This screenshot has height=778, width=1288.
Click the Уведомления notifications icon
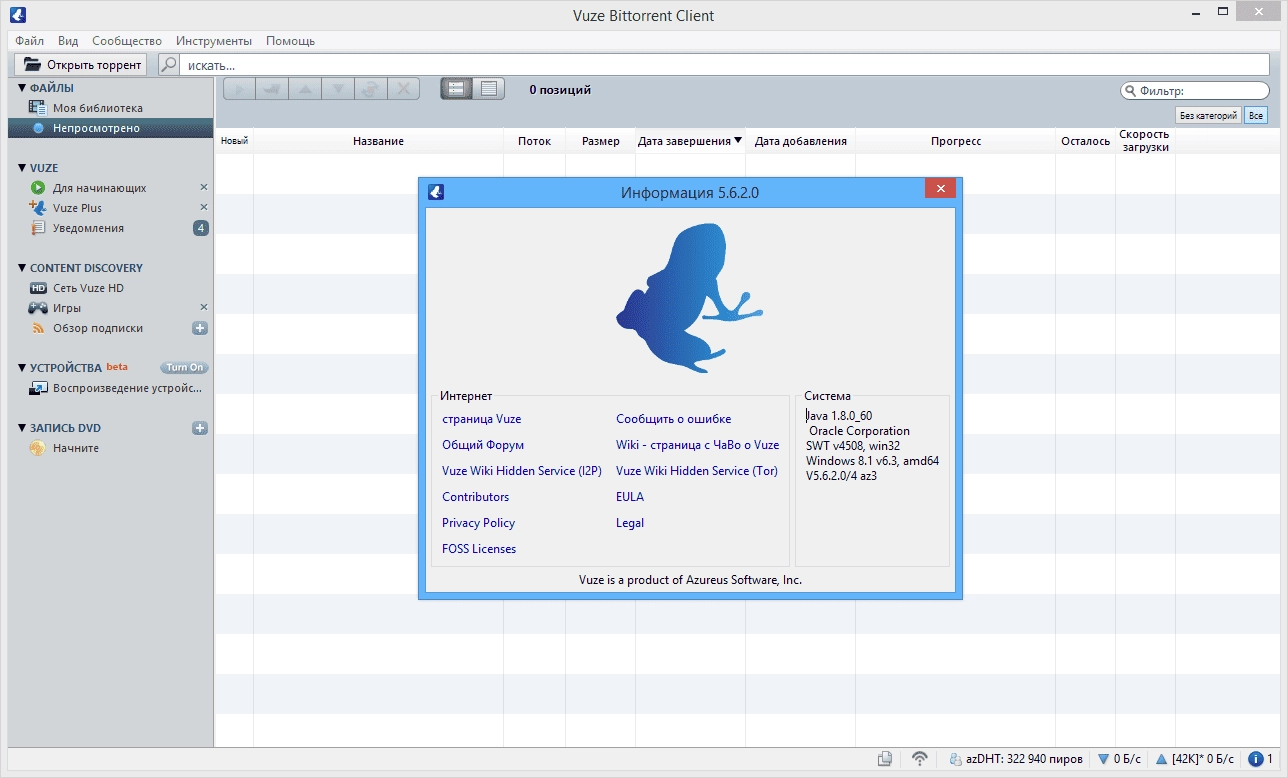tap(38, 228)
